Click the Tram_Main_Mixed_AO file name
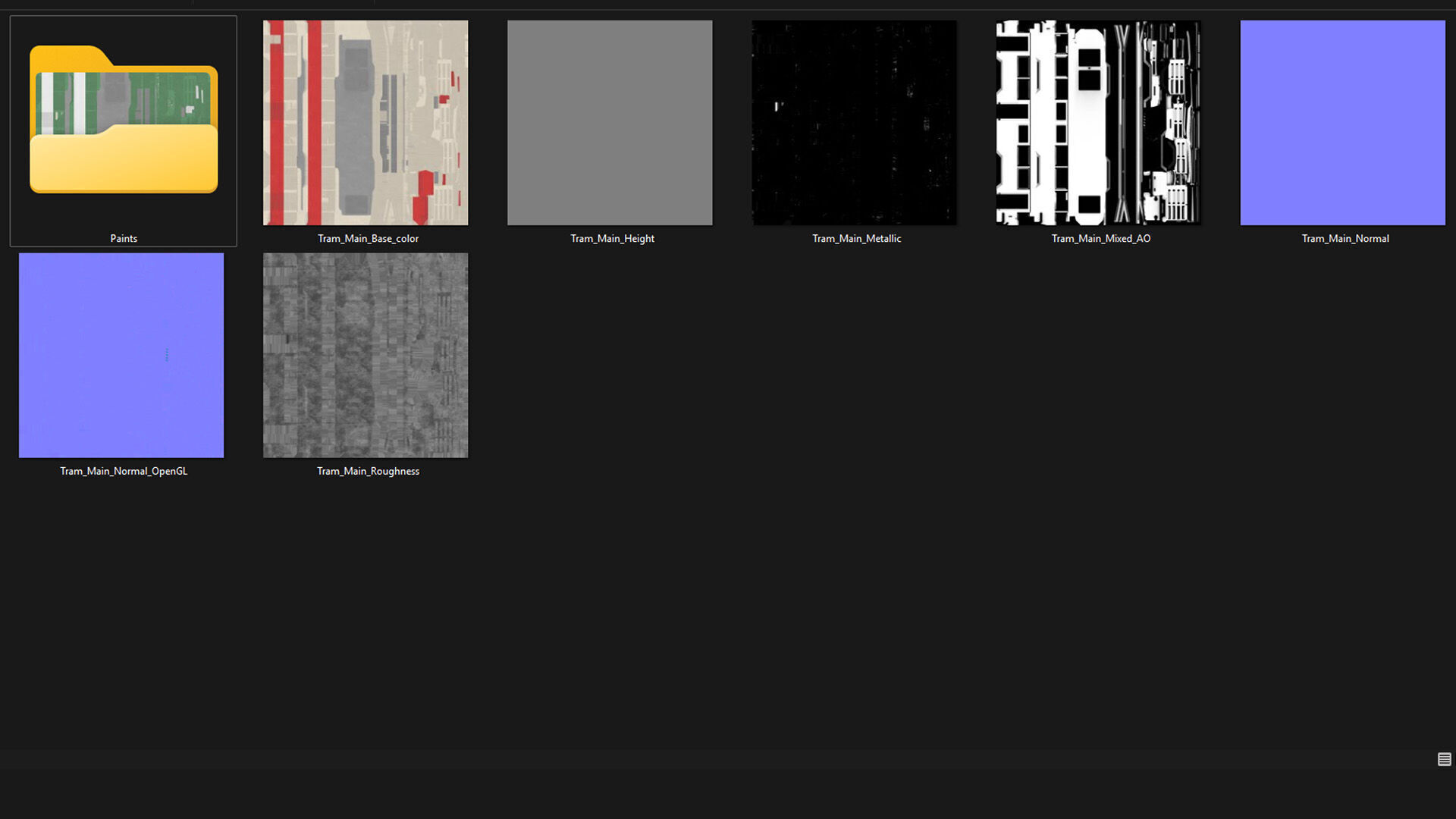 point(1100,238)
